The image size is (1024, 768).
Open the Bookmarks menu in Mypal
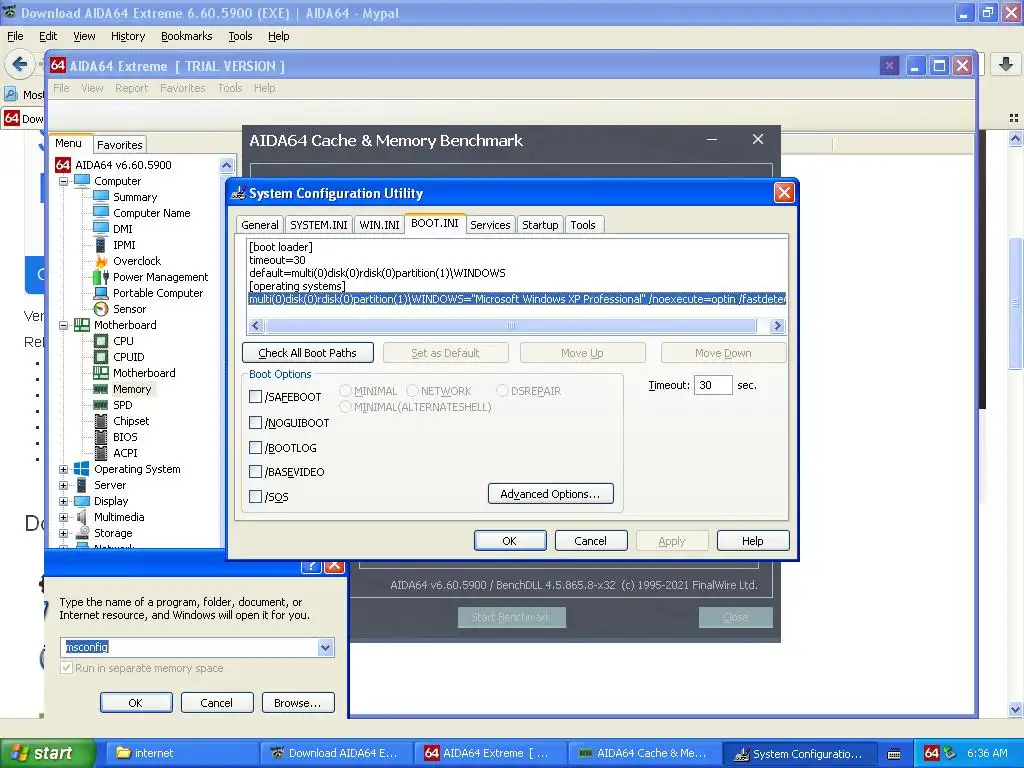pos(187,36)
